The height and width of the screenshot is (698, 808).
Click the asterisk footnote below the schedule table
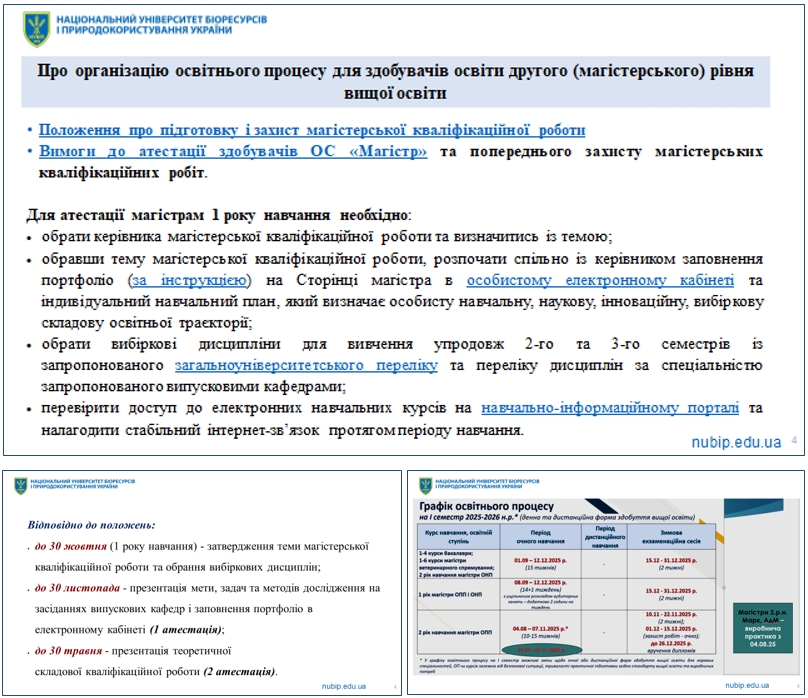click(566, 665)
